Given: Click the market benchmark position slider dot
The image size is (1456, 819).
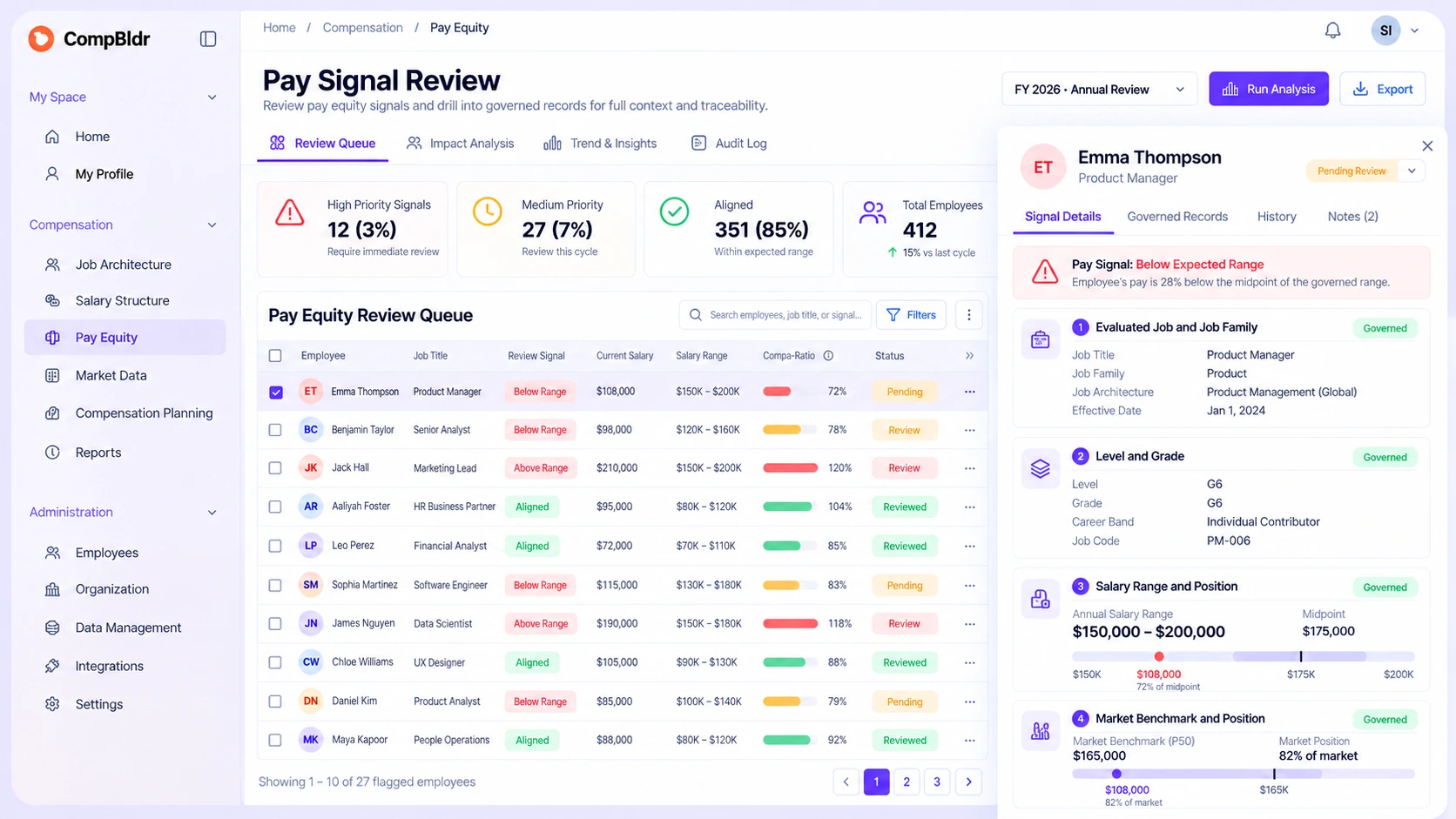Looking at the screenshot, I should click(x=1116, y=774).
